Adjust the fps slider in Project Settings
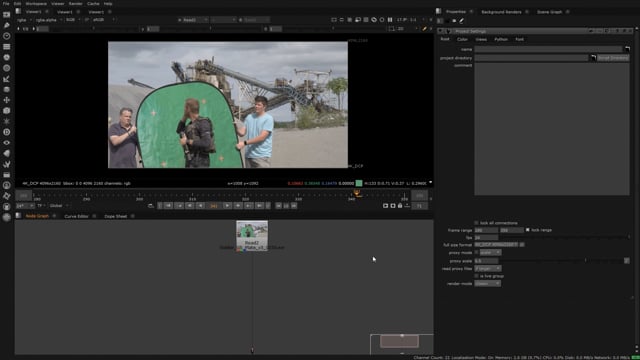Image resolution: width=640 pixels, height=360 pixels. (564, 237)
